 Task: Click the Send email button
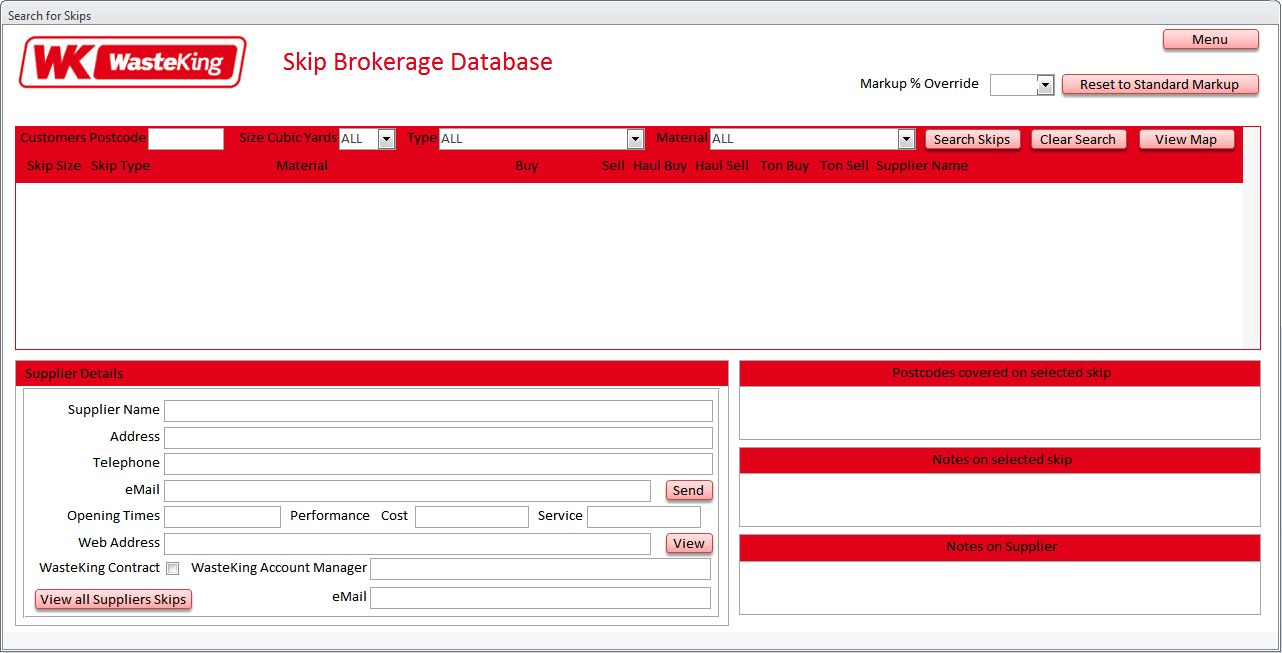point(689,491)
